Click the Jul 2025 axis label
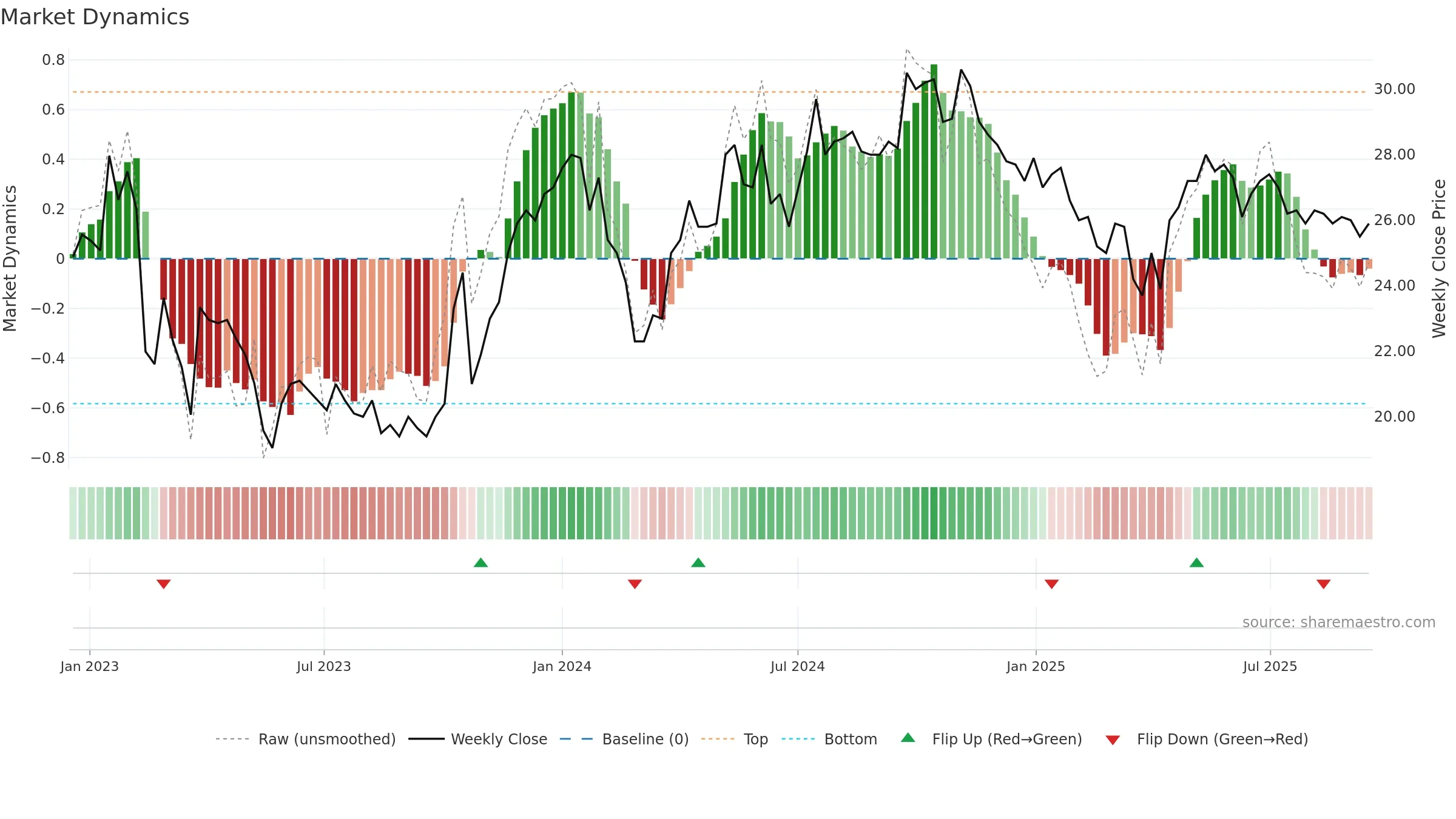This screenshot has width=1456, height=819. [1270, 666]
